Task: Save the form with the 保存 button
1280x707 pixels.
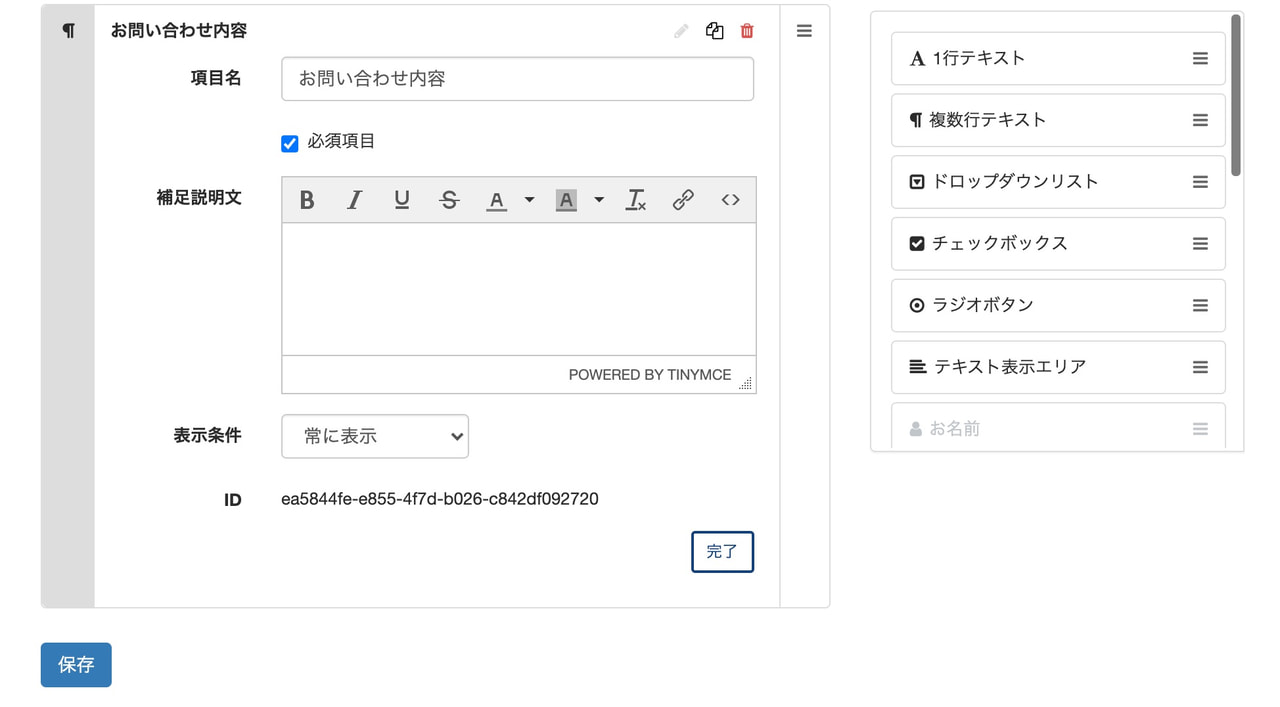Action: click(x=75, y=665)
